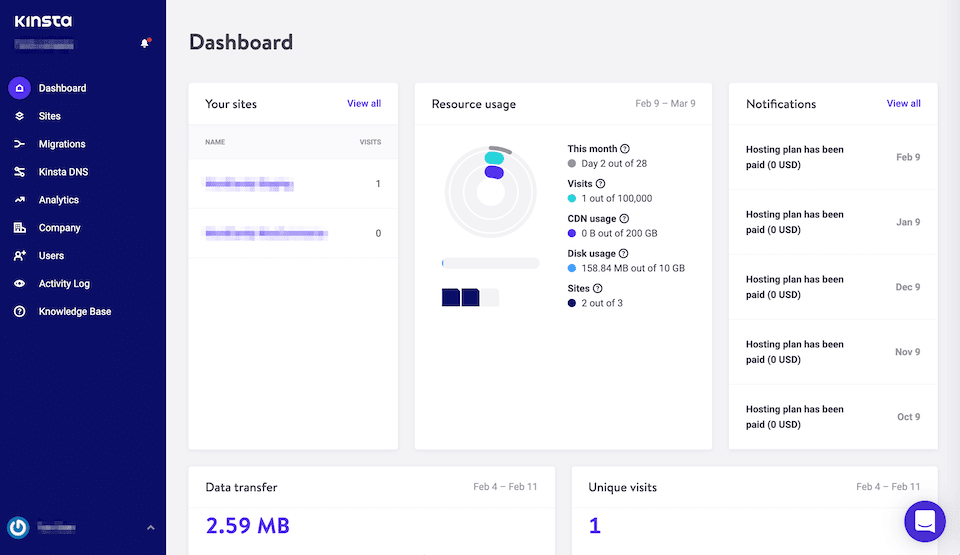
Task: Click the Knowledge Base question icon
Action: (x=19, y=312)
